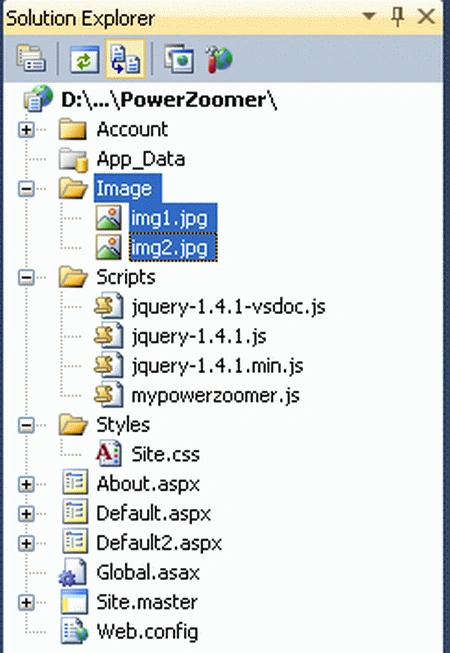Click the App_Data folder icon
The width and height of the screenshot is (450, 653).
(x=73, y=160)
